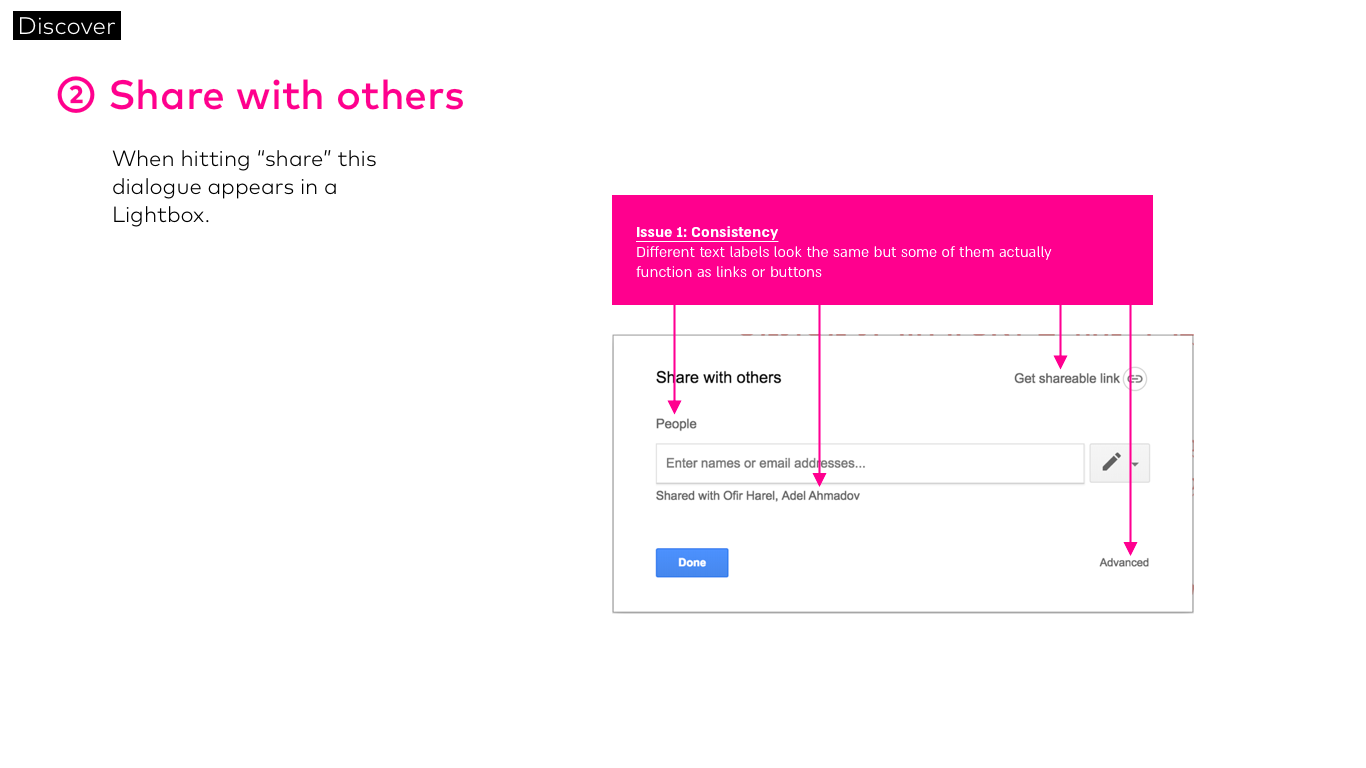The image size is (1366, 768).
Task: Focus the Enter names or email addresses field
Action: coord(869,463)
